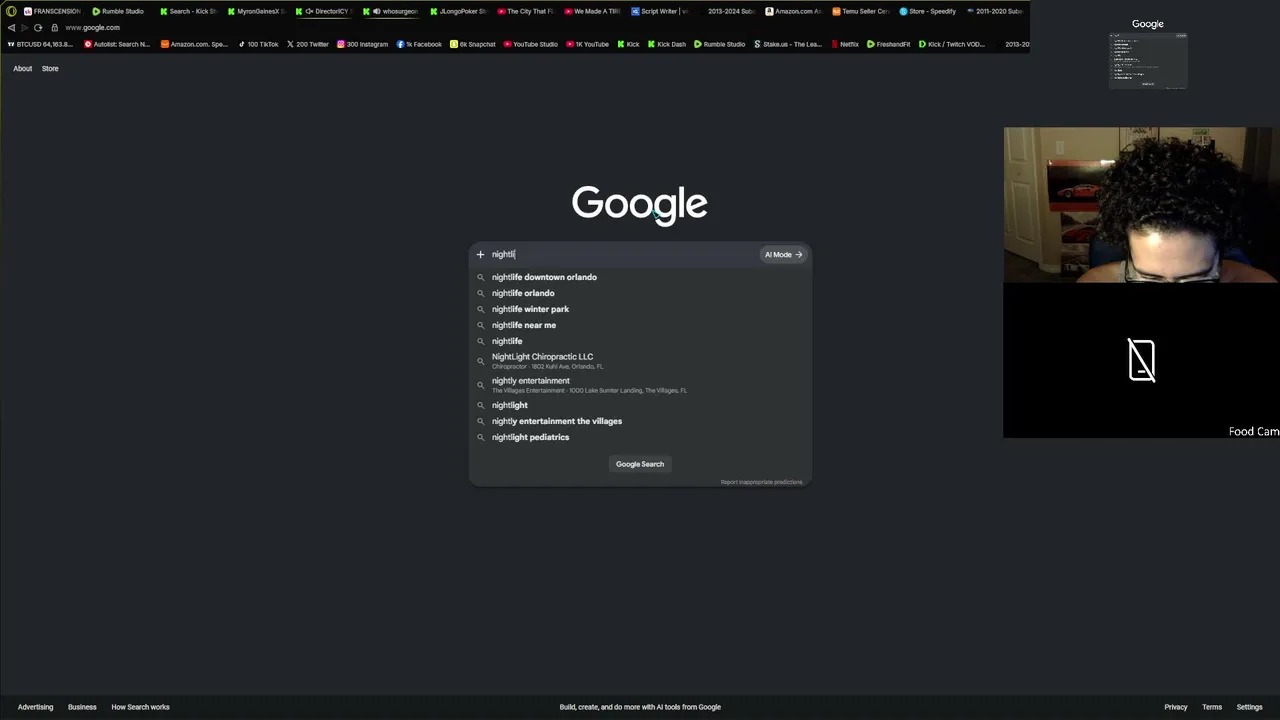Switch to the FRANSCENSION tab

tap(52, 11)
